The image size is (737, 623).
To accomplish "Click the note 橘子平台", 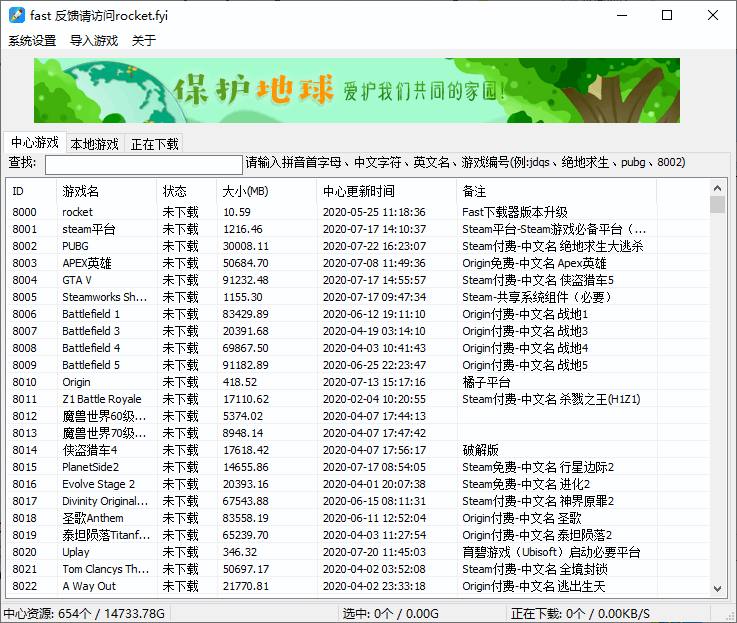I will click(486, 382).
